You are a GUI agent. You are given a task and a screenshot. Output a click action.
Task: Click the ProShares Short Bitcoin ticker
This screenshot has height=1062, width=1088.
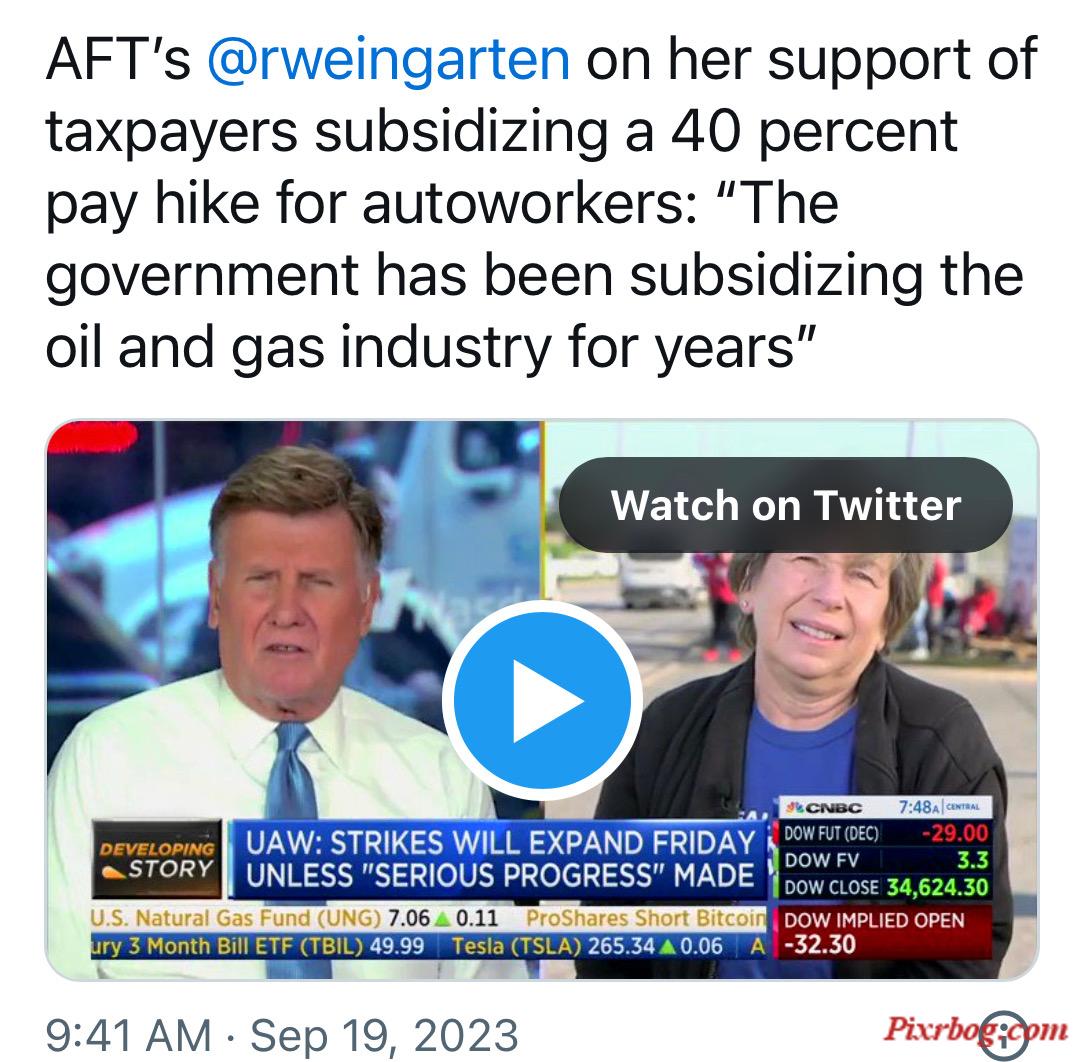(x=645, y=918)
